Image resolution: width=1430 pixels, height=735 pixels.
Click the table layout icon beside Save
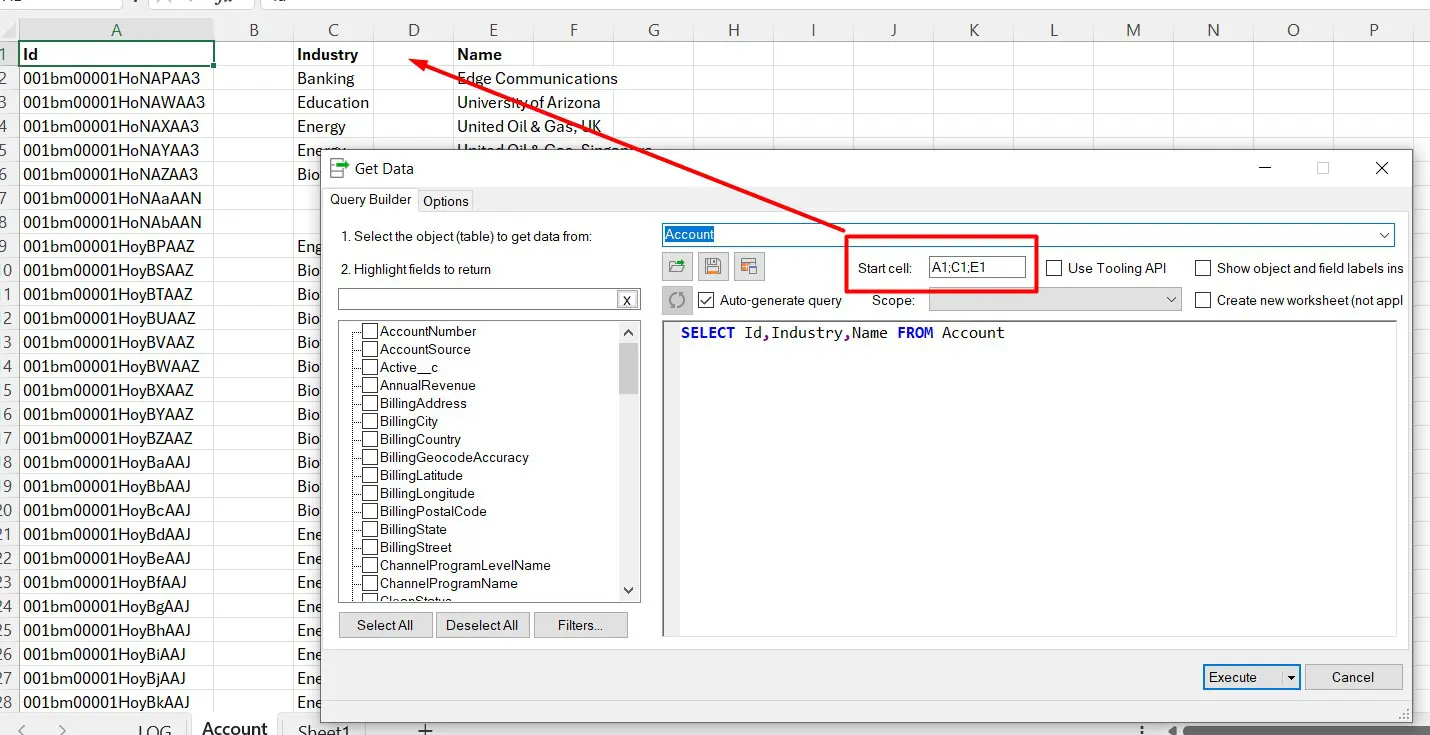(x=748, y=266)
